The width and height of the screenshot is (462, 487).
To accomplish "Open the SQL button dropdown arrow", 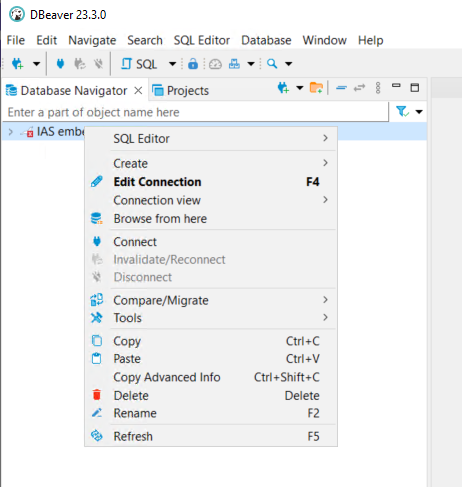I will (x=172, y=64).
